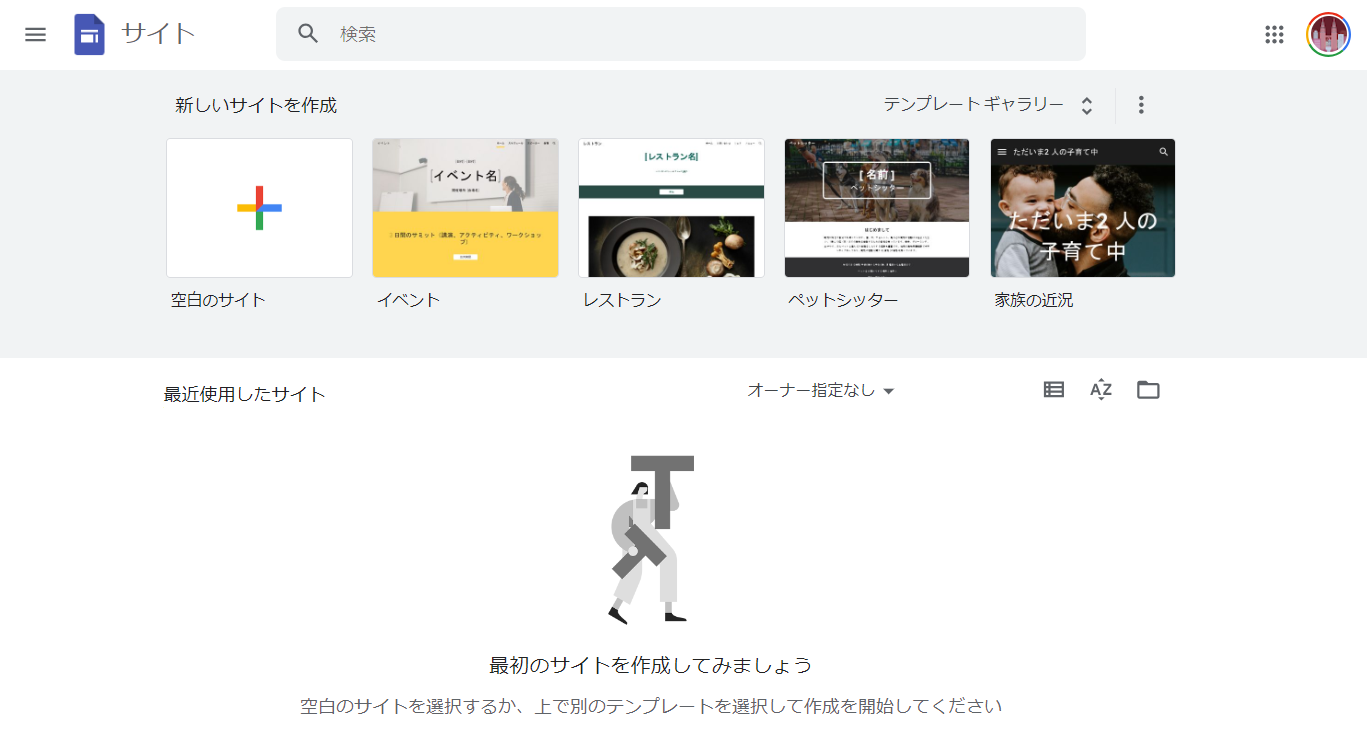Open the more options three-dot menu
Screen dimensions: 1369x745
tap(1141, 105)
